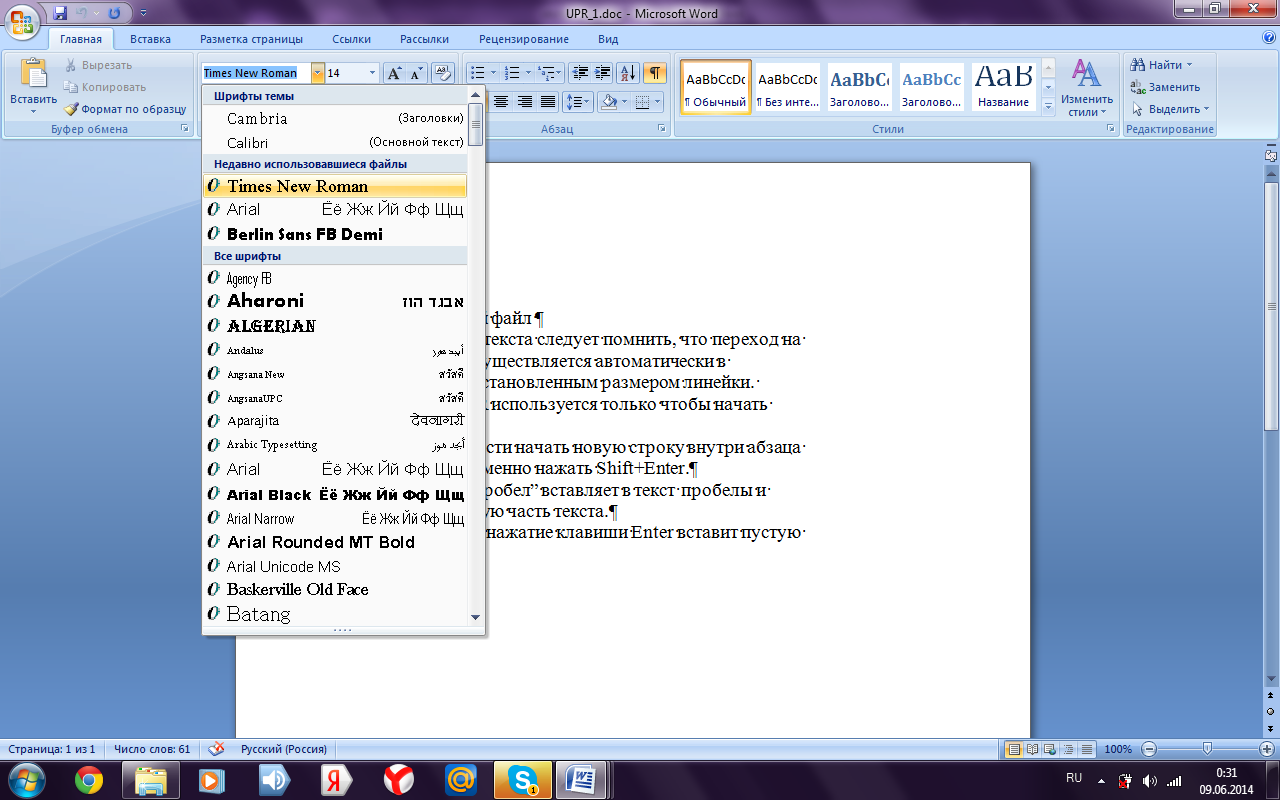Open the Разметка страницы tab
Screen dimensions: 1280x800
point(251,39)
